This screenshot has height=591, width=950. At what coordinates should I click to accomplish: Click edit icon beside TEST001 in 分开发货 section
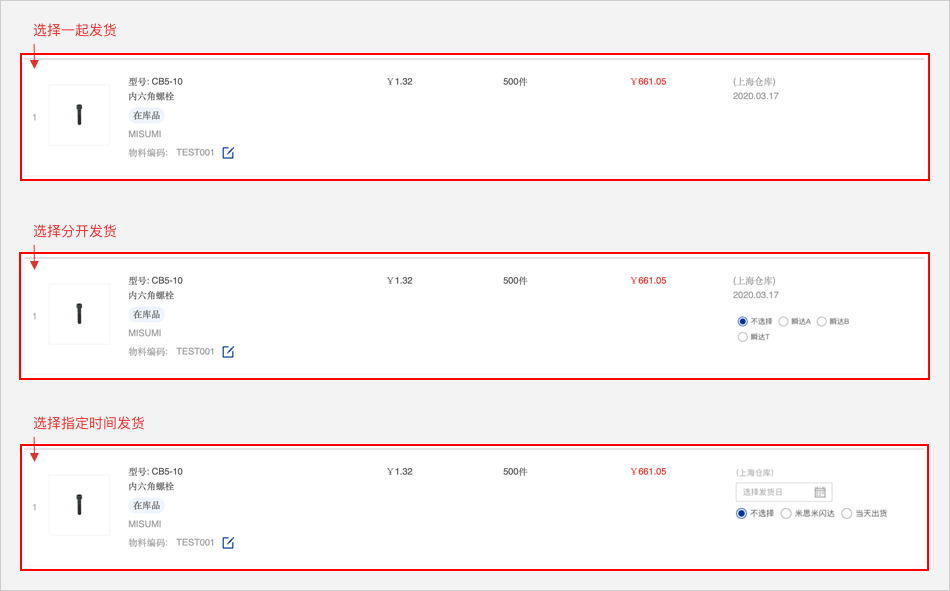(x=228, y=352)
